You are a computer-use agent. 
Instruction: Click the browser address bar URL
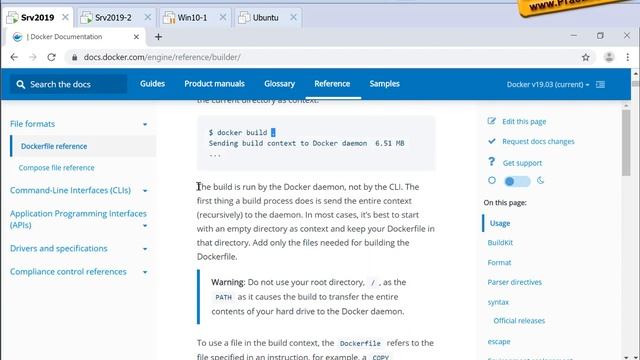pyautogui.click(x=162, y=57)
